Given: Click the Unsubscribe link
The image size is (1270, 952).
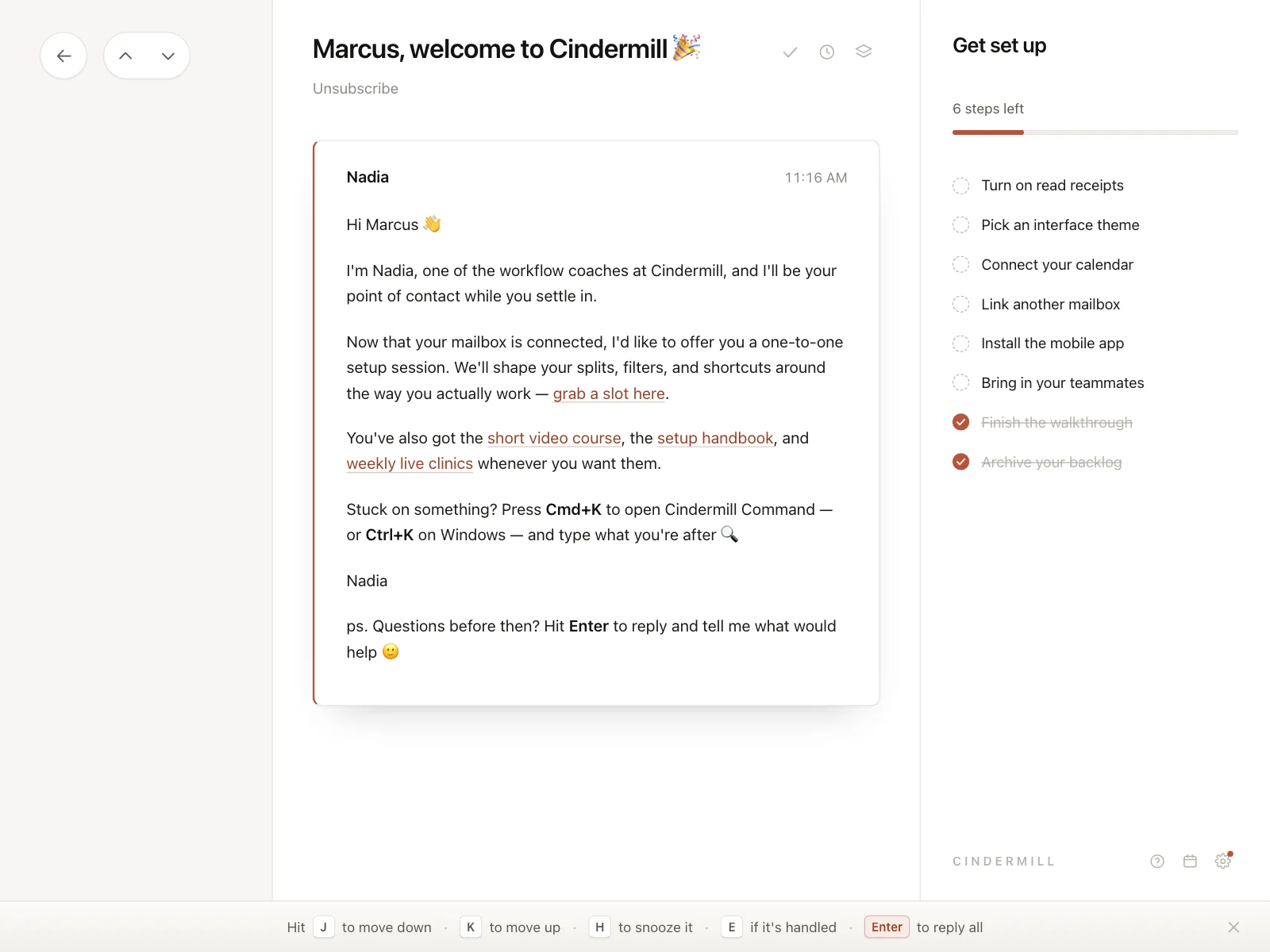Looking at the screenshot, I should click(356, 89).
